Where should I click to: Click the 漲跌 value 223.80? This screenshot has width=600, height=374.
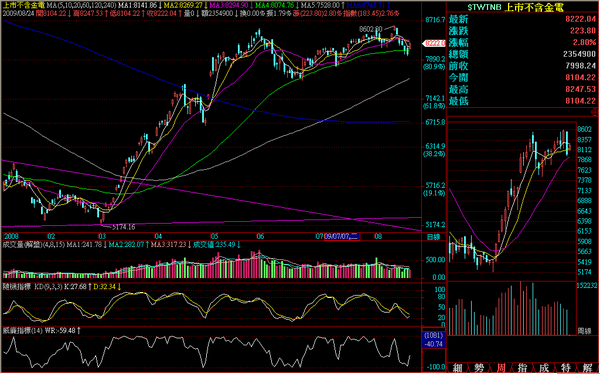click(x=582, y=31)
